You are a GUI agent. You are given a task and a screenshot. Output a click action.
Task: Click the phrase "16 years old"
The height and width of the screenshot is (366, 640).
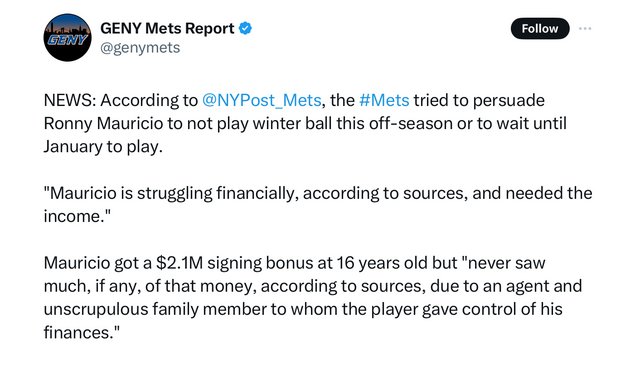(382, 263)
